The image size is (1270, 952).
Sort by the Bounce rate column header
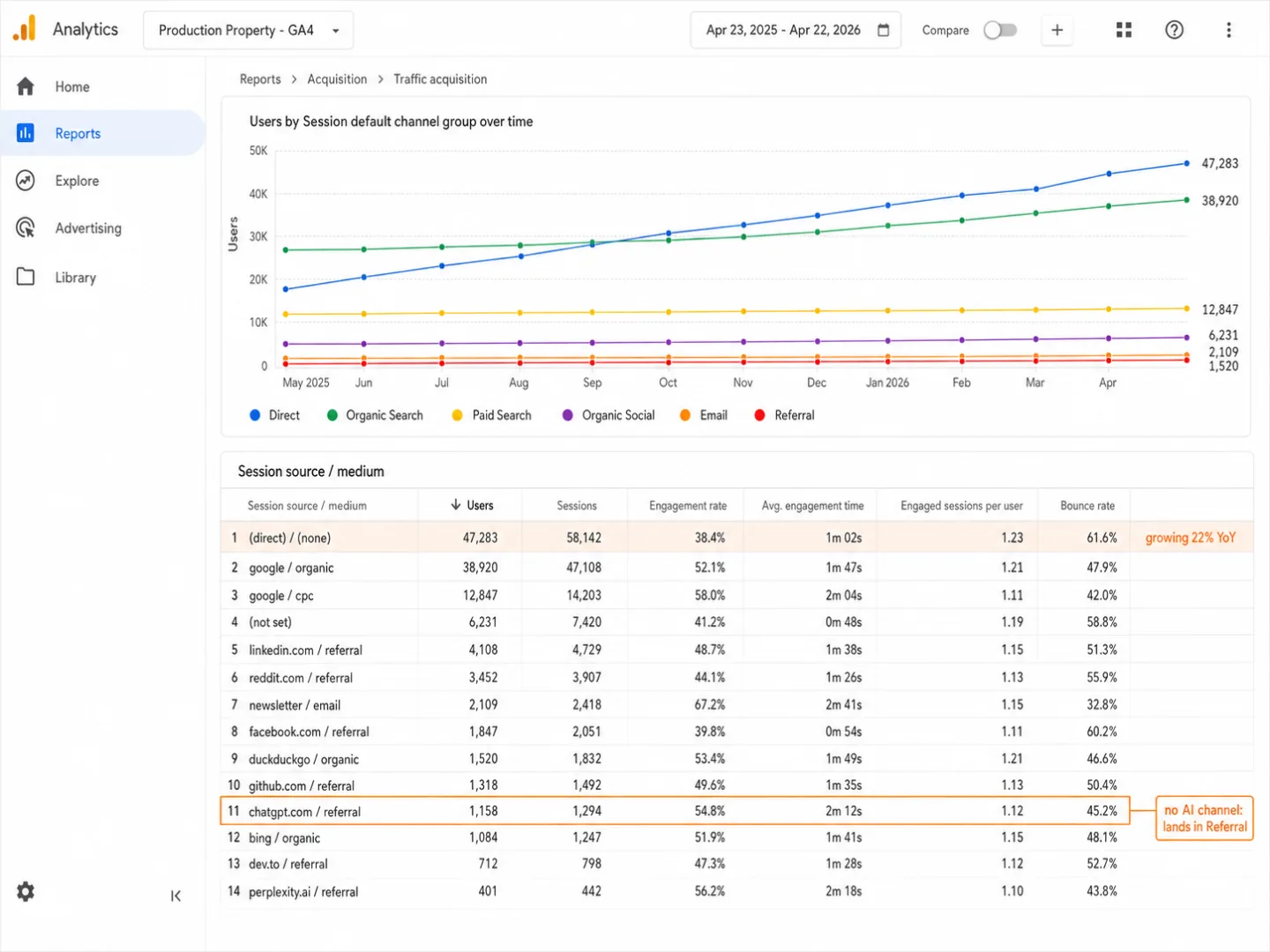coord(1087,505)
